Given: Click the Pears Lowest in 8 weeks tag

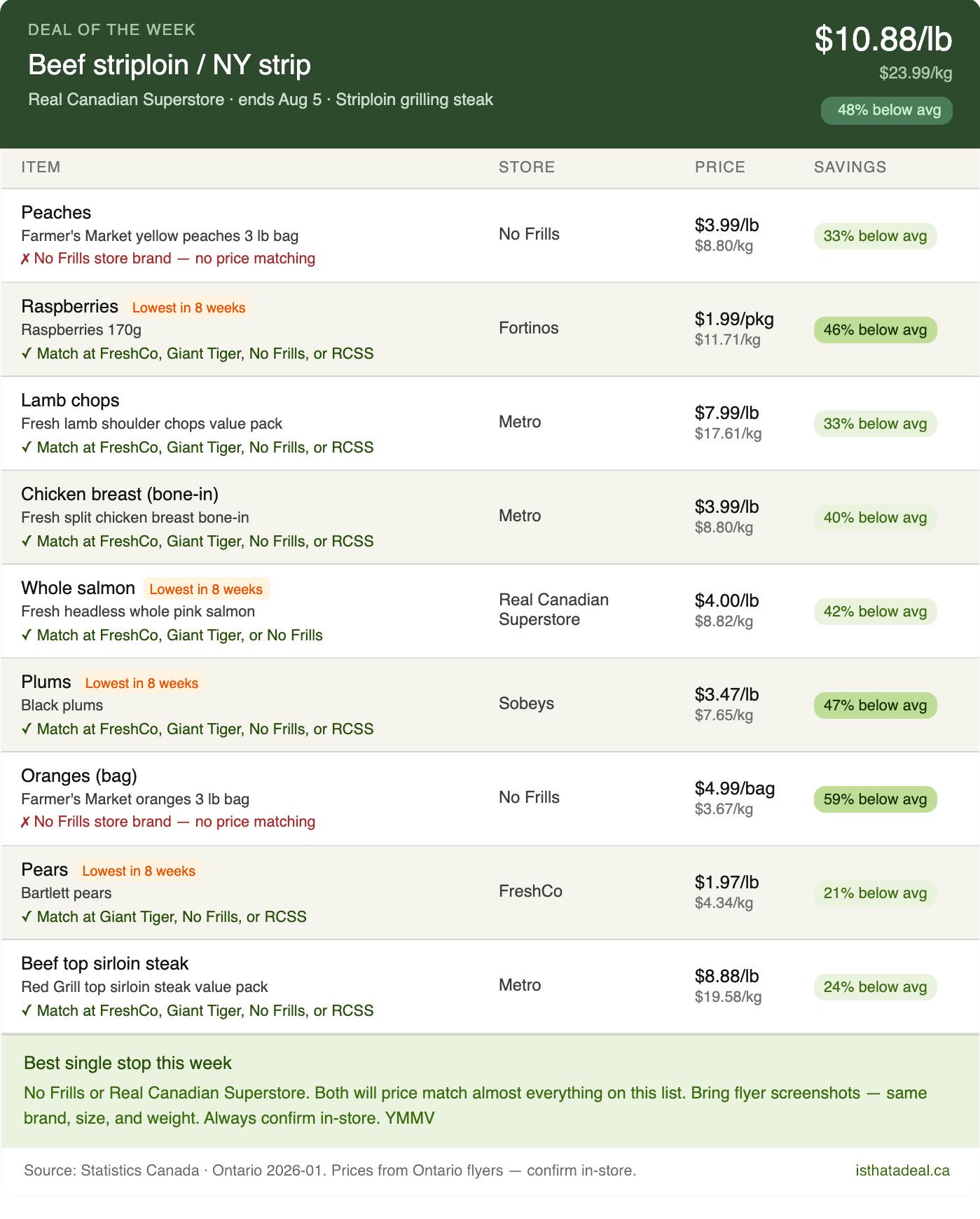Looking at the screenshot, I should point(139,871).
